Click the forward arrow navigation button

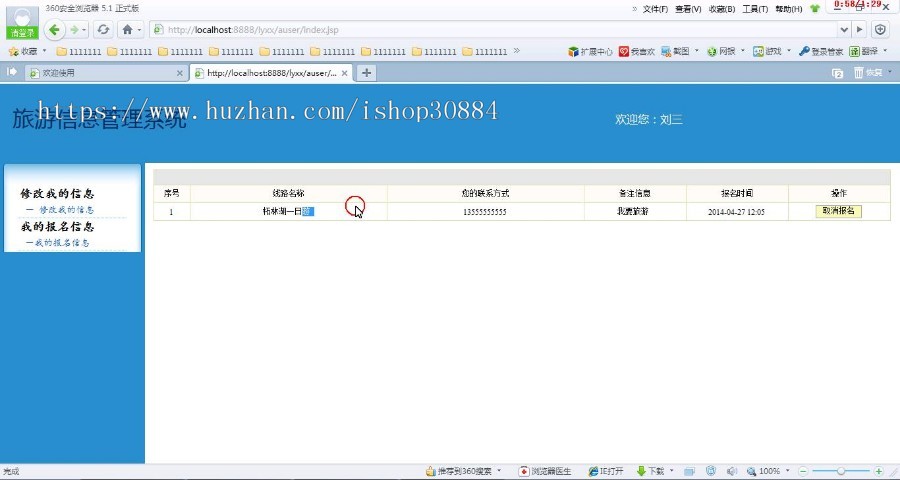(74, 29)
